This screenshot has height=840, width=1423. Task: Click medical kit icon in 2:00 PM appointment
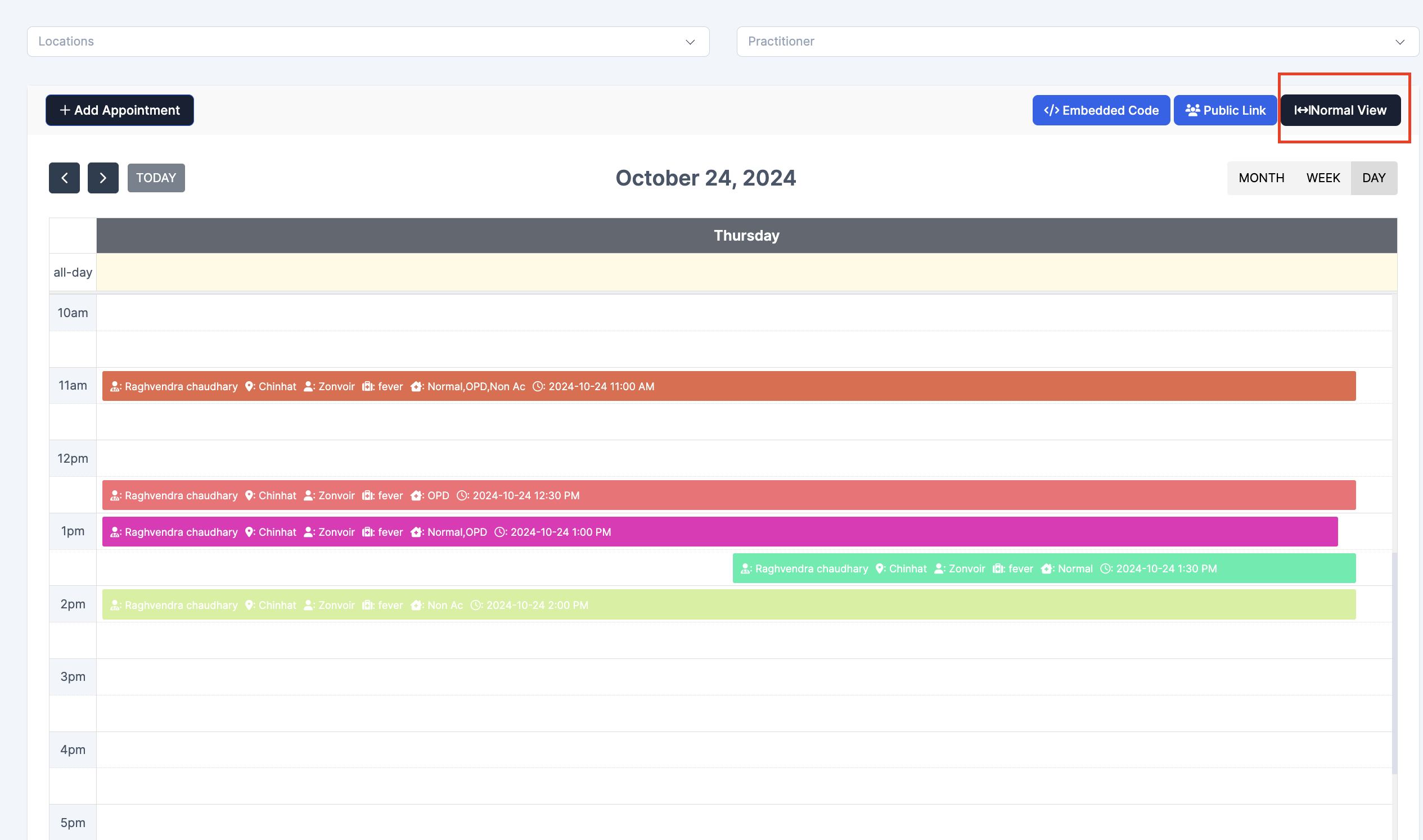coord(367,605)
